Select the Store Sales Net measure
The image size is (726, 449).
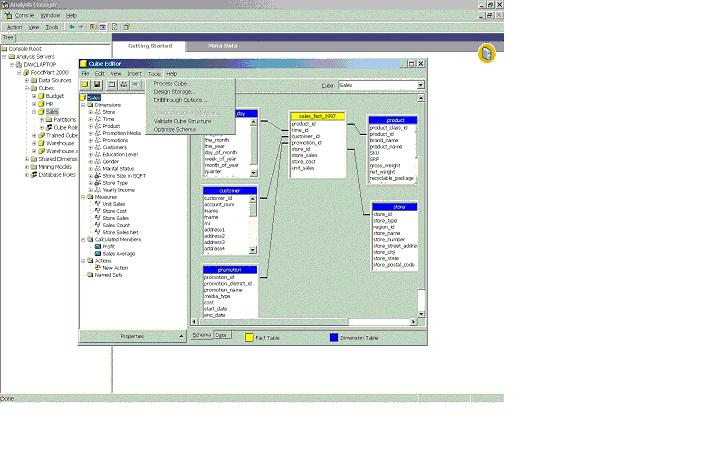[120, 232]
